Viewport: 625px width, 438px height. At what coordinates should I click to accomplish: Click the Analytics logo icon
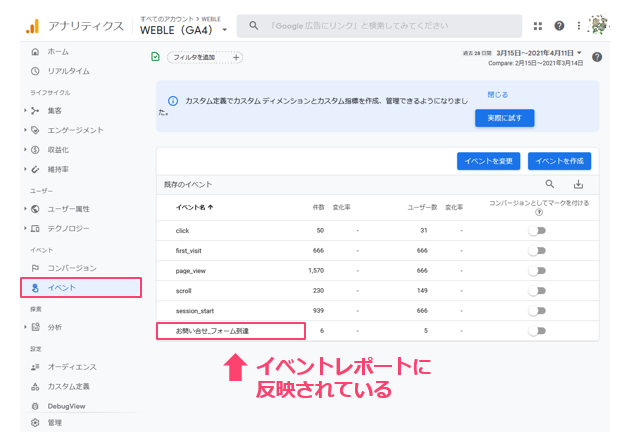(x=33, y=26)
